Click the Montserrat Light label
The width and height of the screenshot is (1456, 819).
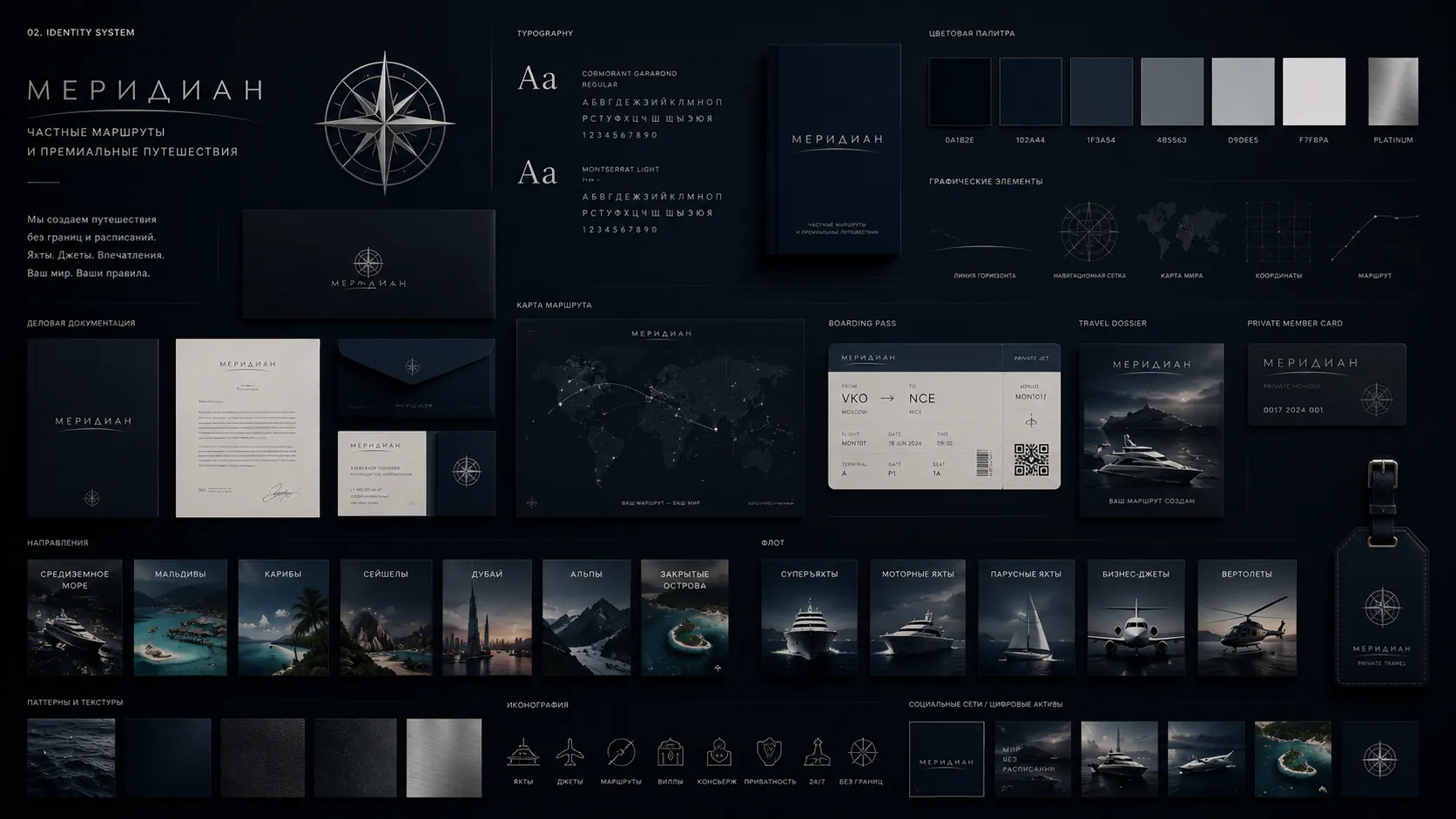point(620,170)
